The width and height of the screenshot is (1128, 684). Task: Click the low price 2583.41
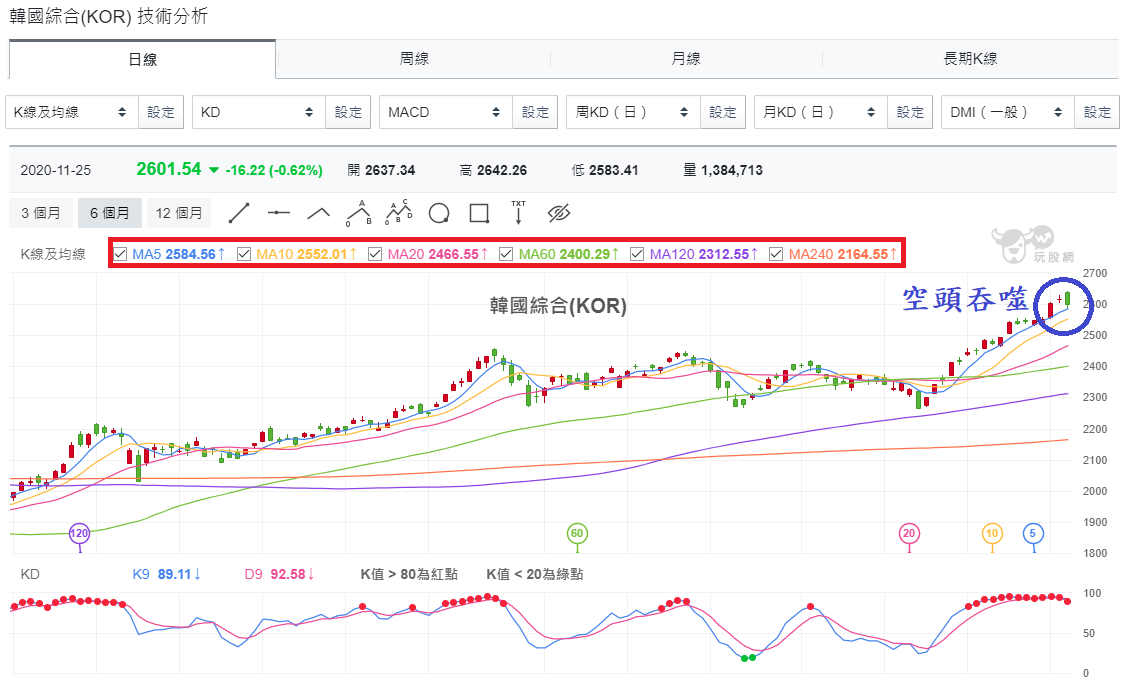(x=614, y=170)
